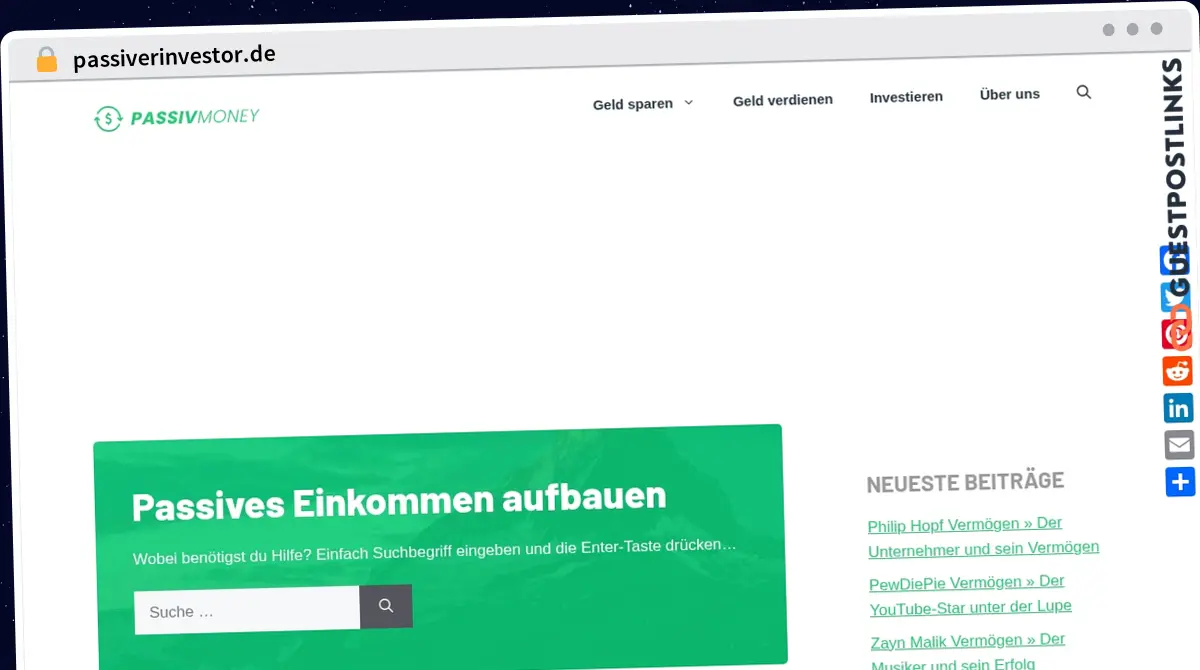Click the PassivMoney dollar logo icon
Viewport: 1200px width, 670px height.
coord(107,118)
